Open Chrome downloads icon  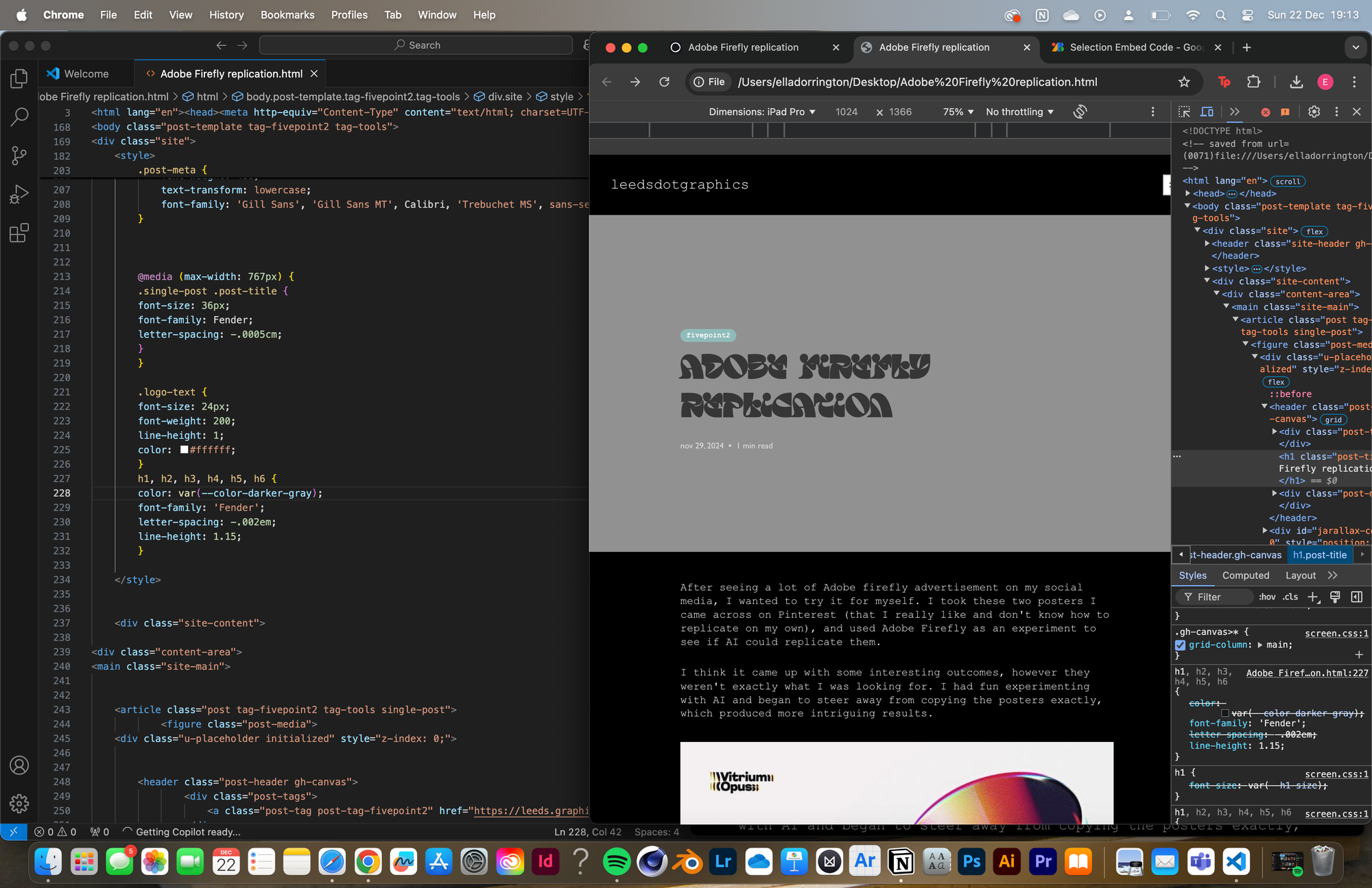point(1296,82)
